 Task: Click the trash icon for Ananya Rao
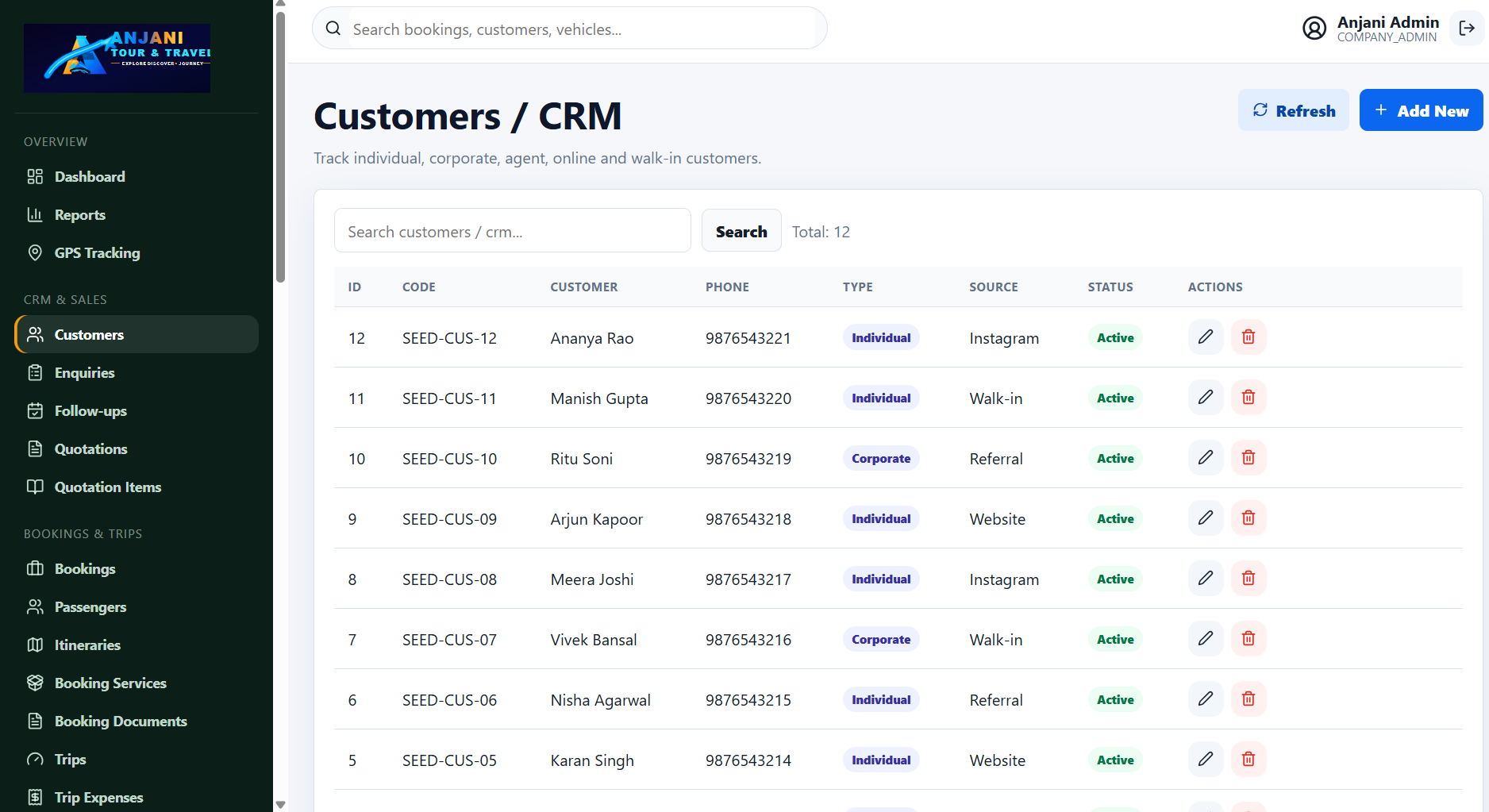point(1248,337)
